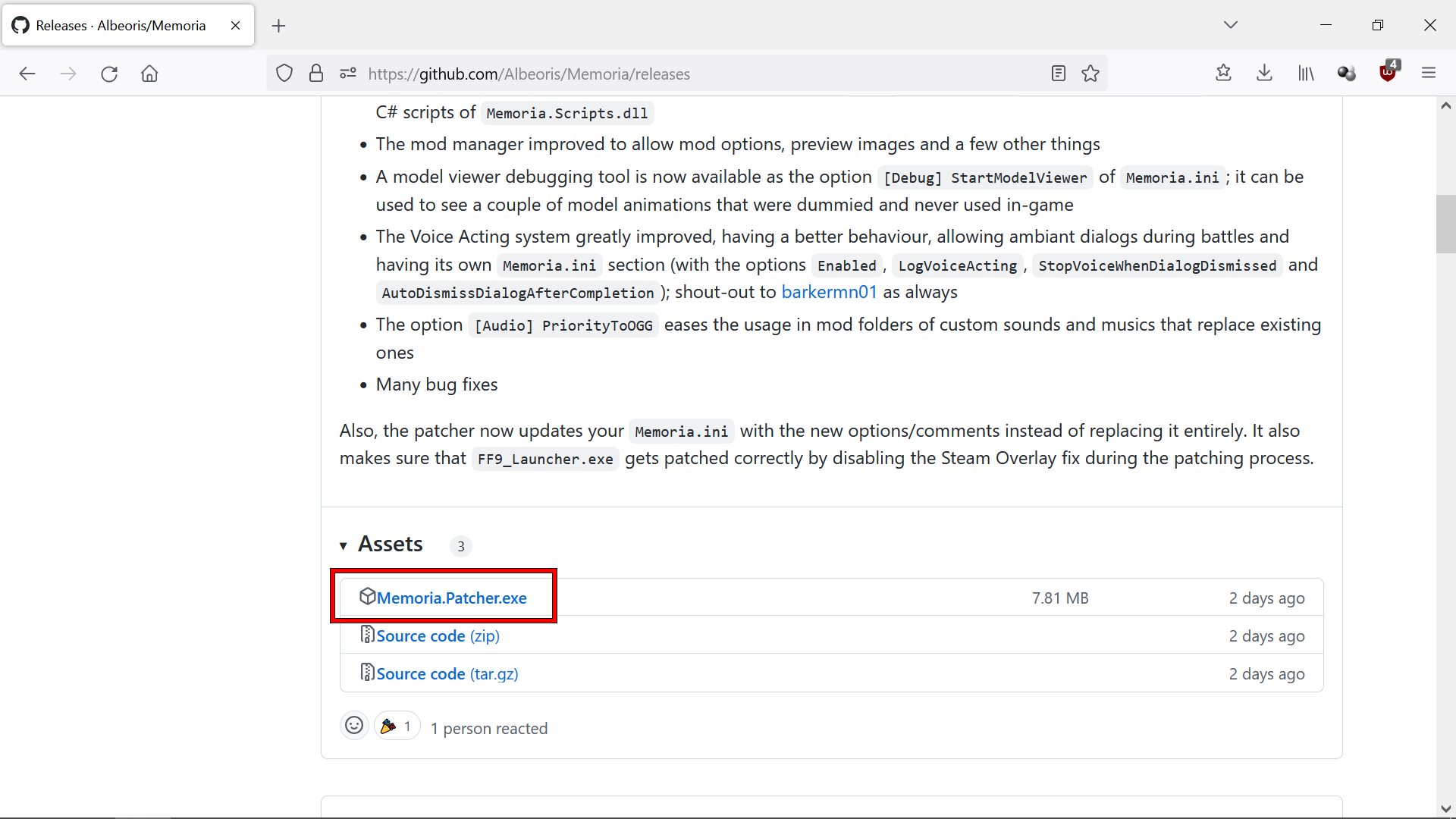This screenshot has width=1456, height=819.
Task: Click the 'FF9_Launcher.exe' code text
Action: click(545, 460)
